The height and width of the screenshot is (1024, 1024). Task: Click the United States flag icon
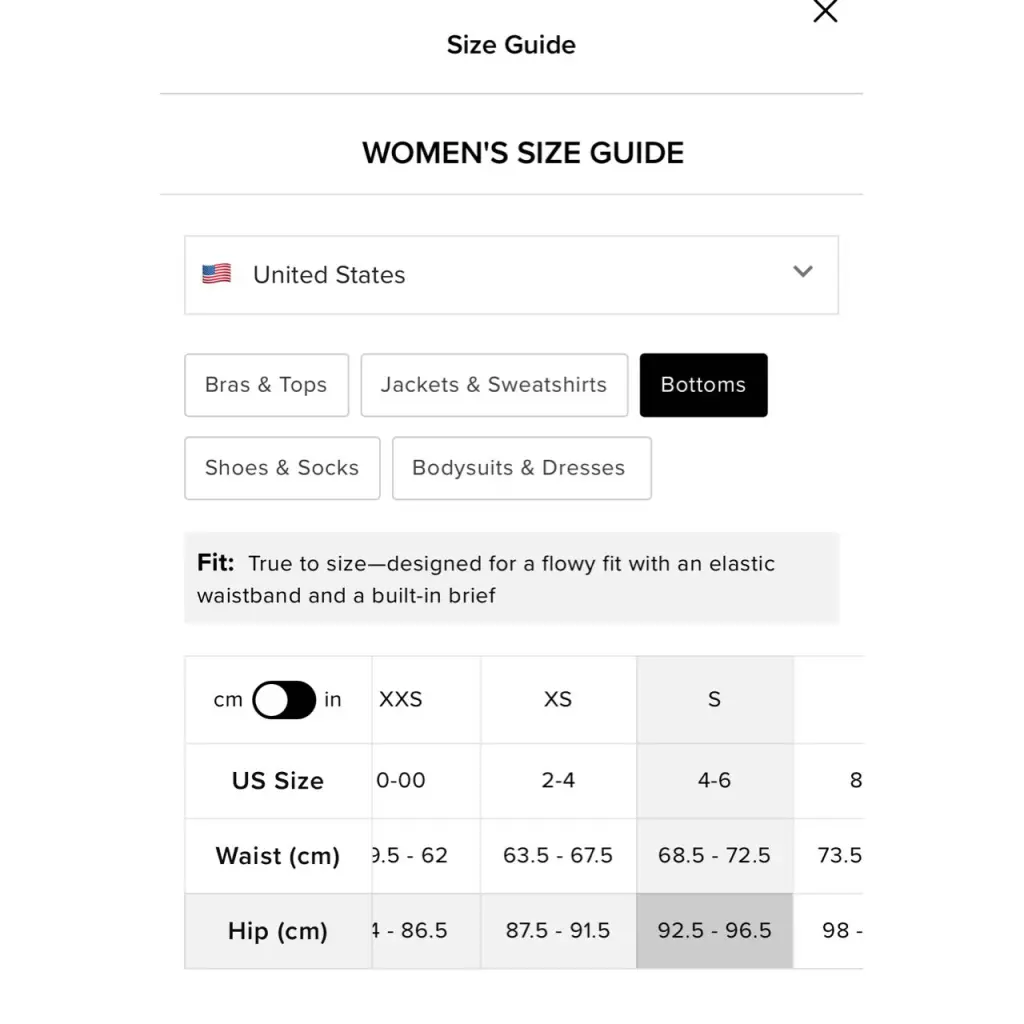(x=216, y=274)
